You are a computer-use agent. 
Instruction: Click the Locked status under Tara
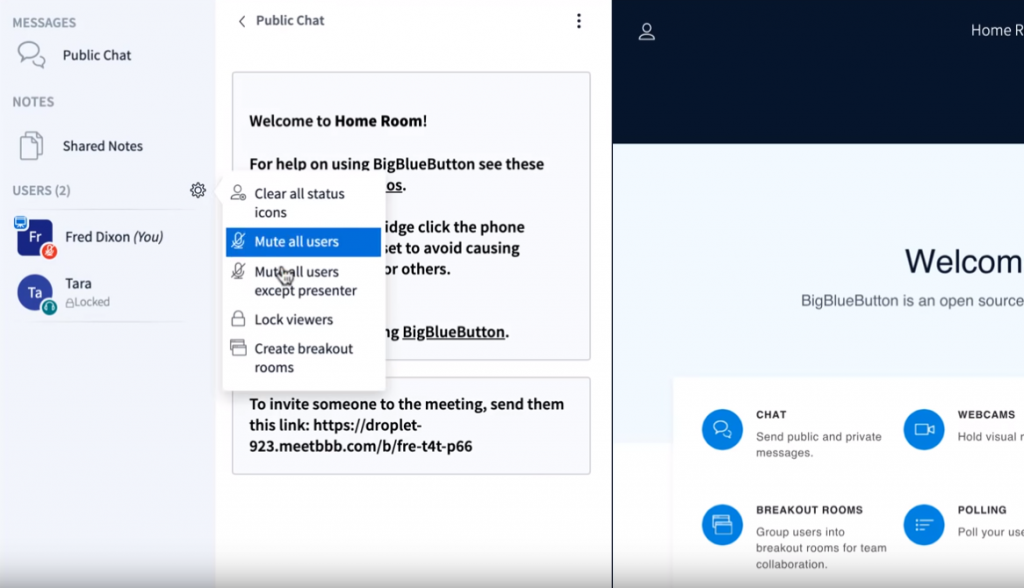pos(88,302)
